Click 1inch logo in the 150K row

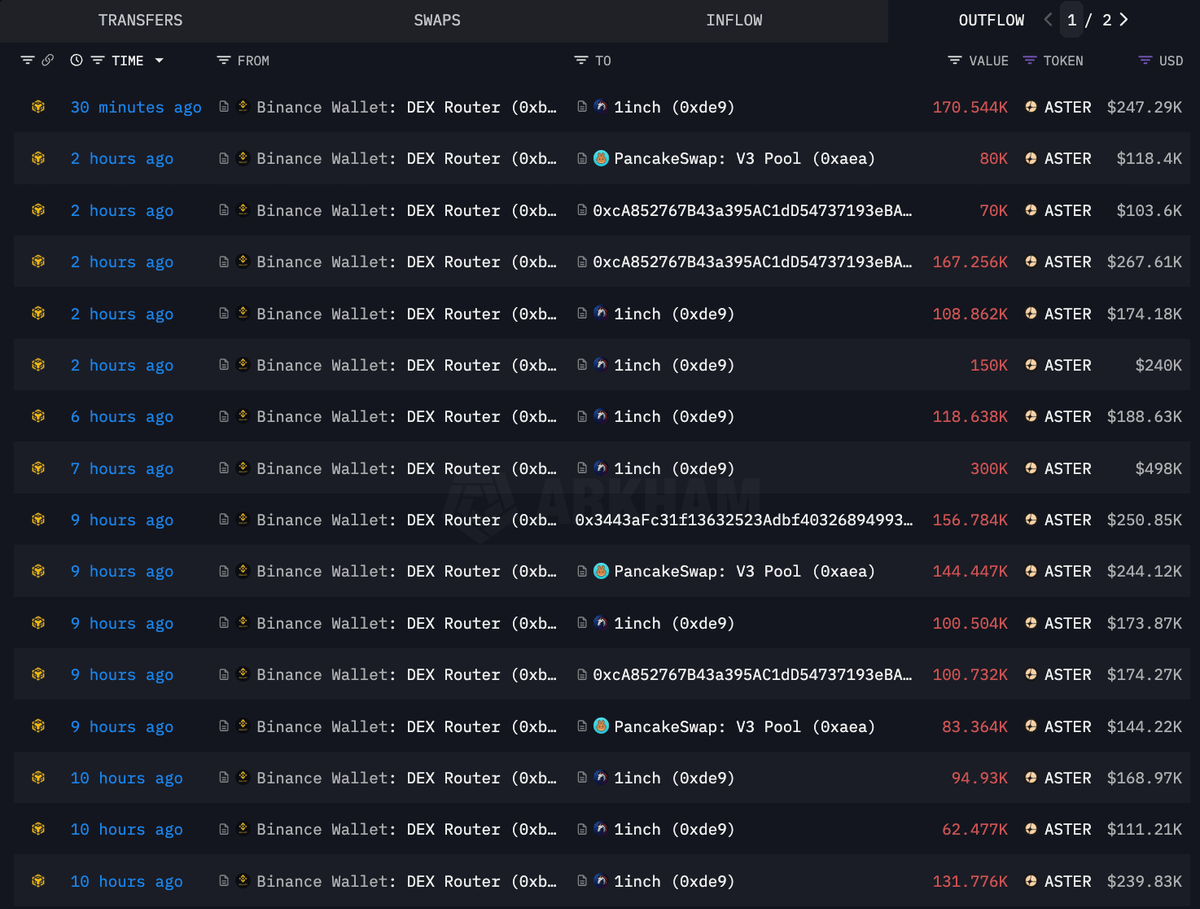click(x=601, y=364)
